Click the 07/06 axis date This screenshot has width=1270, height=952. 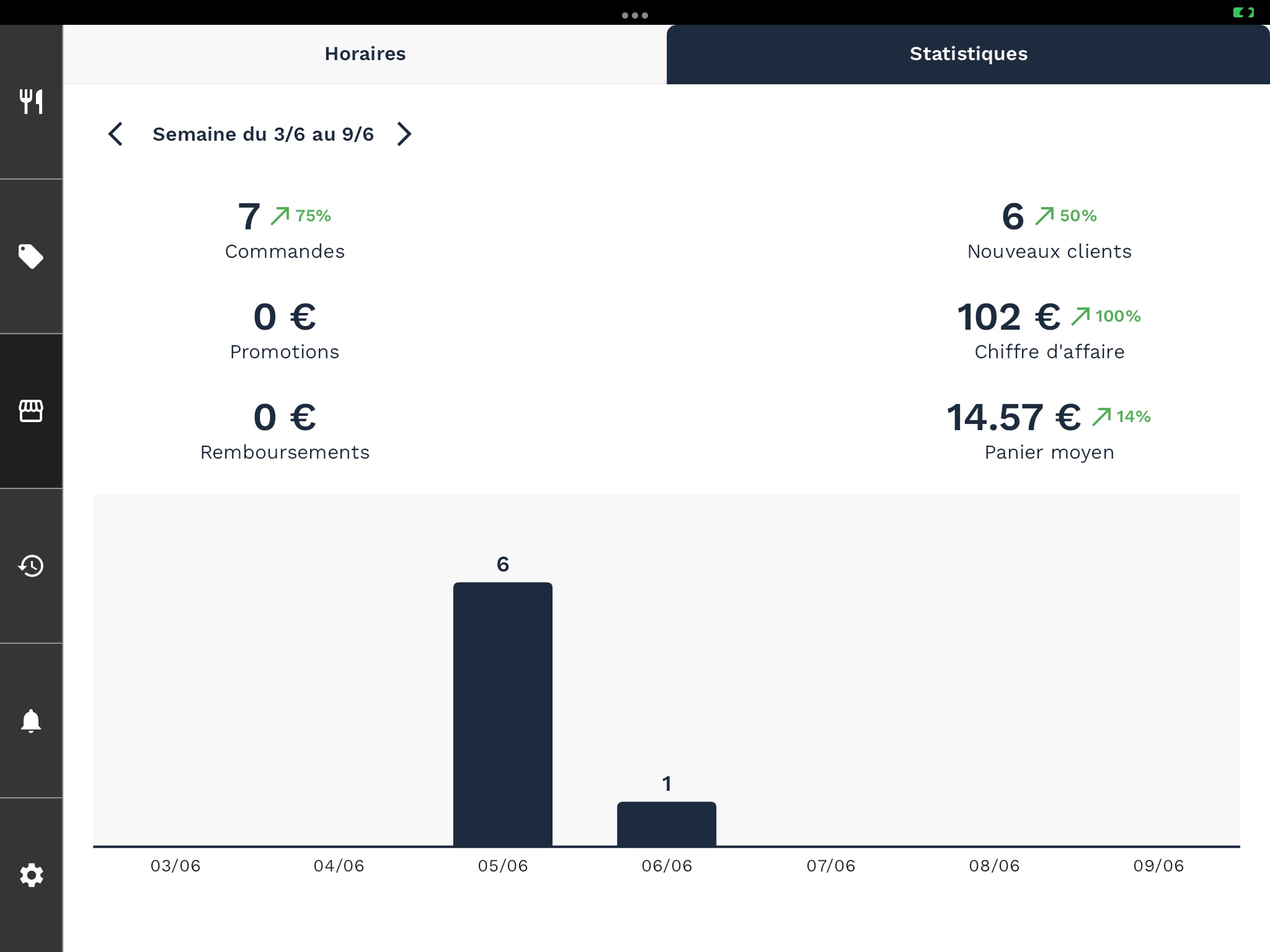click(831, 866)
